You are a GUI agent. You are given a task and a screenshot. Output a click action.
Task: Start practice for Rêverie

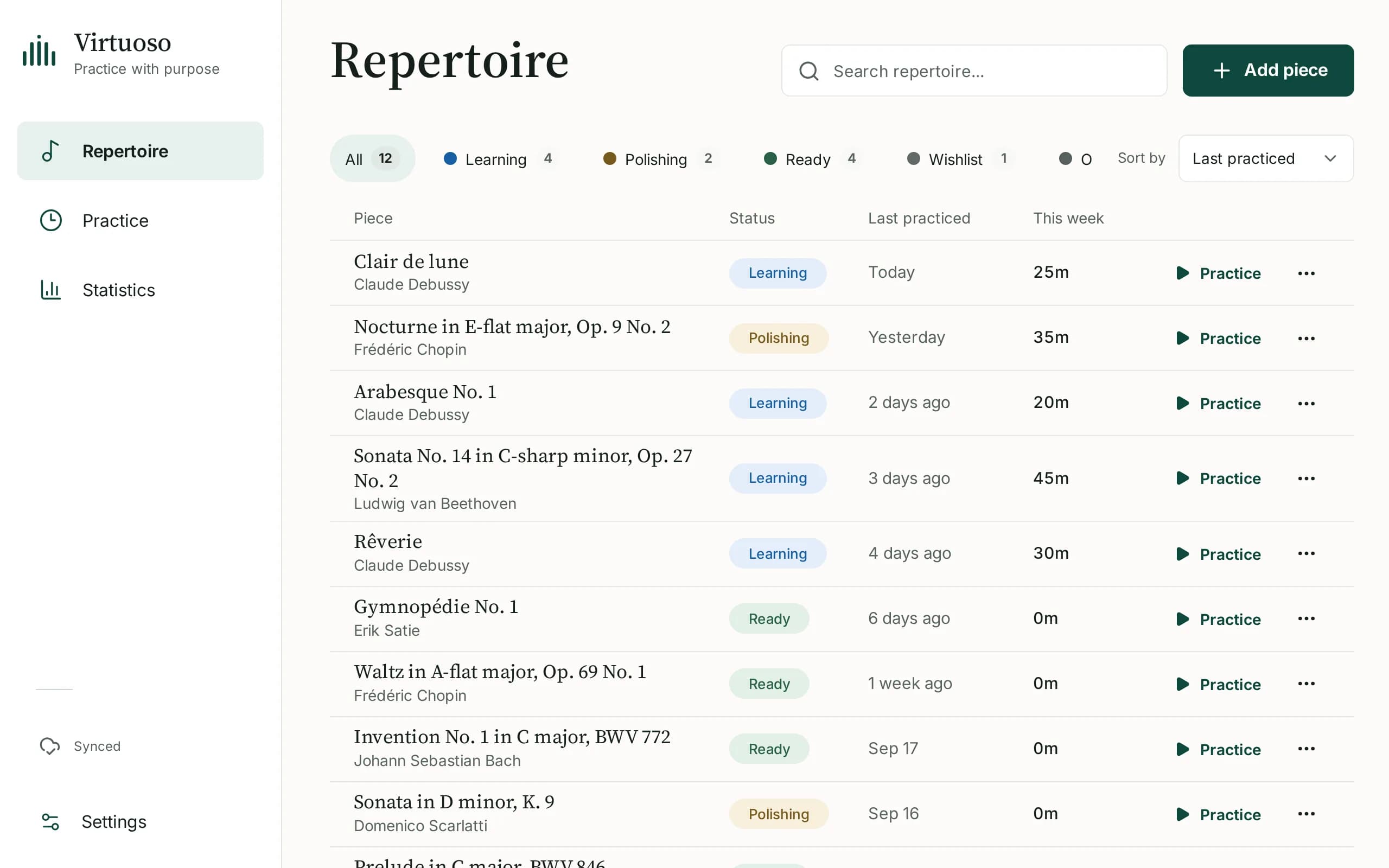1218,554
